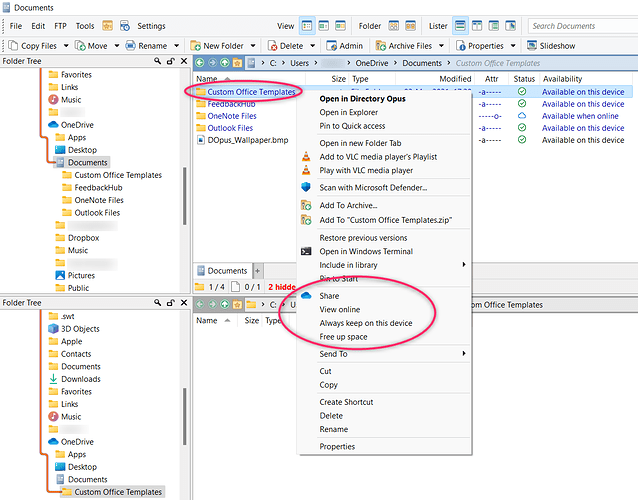
Task: Open the Delete dropdown arrow
Action: tap(312, 46)
